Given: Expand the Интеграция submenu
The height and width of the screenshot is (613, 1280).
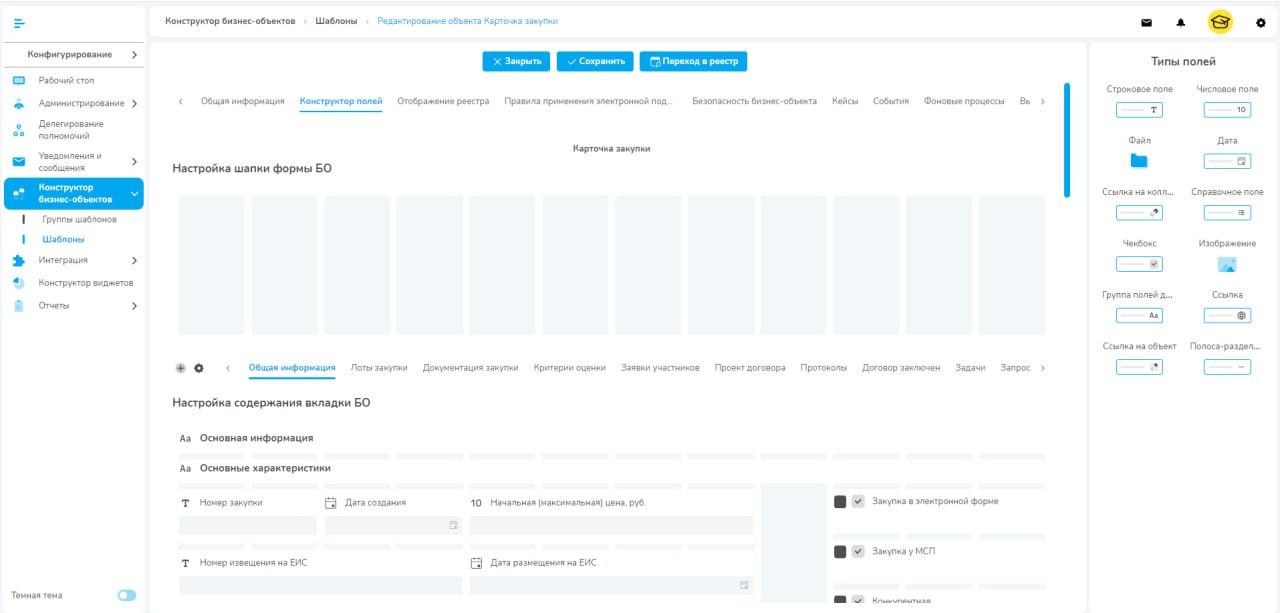Looking at the screenshot, I should tap(134, 260).
